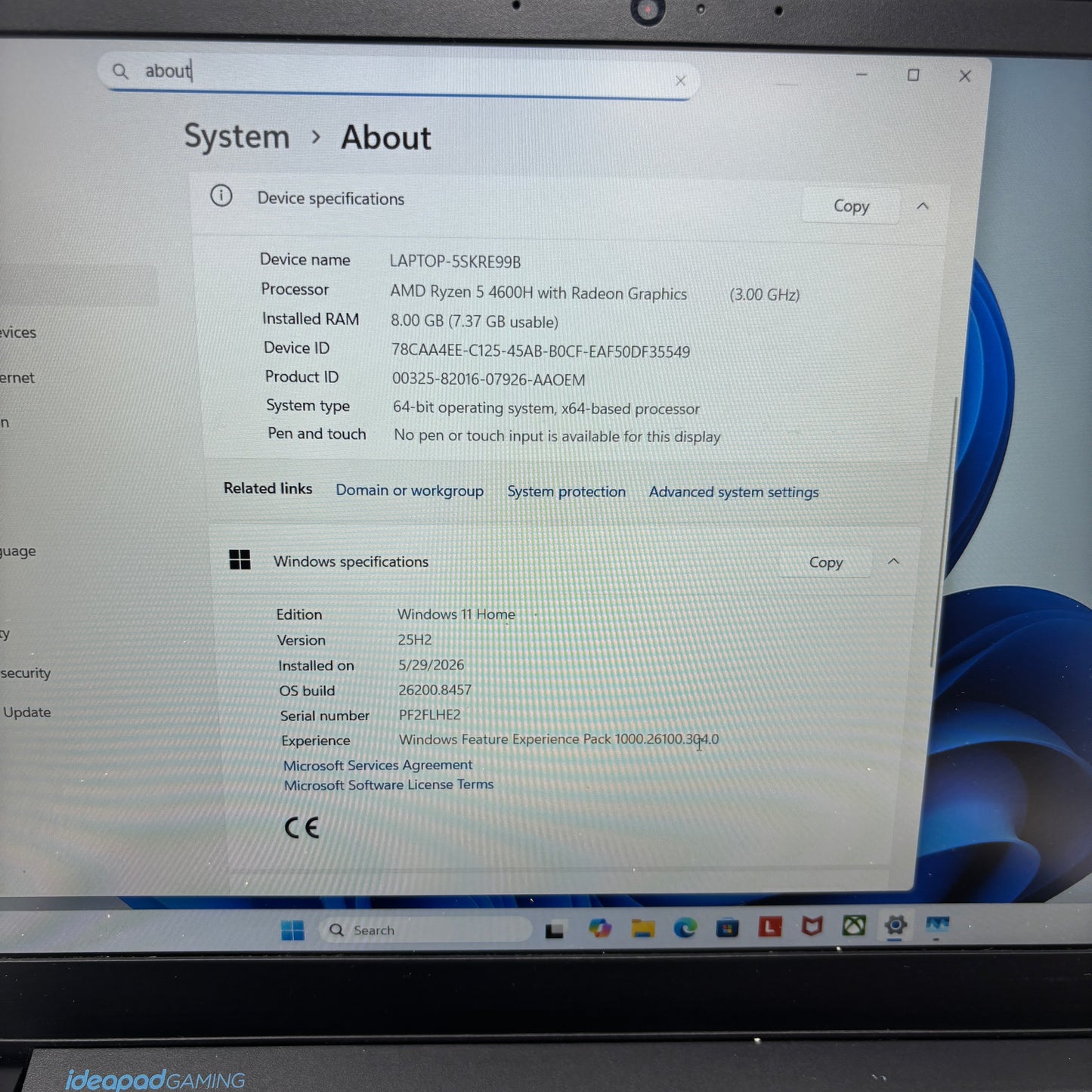Collapse the Device specifications section
This screenshot has height=1092, width=1092.
[x=923, y=206]
